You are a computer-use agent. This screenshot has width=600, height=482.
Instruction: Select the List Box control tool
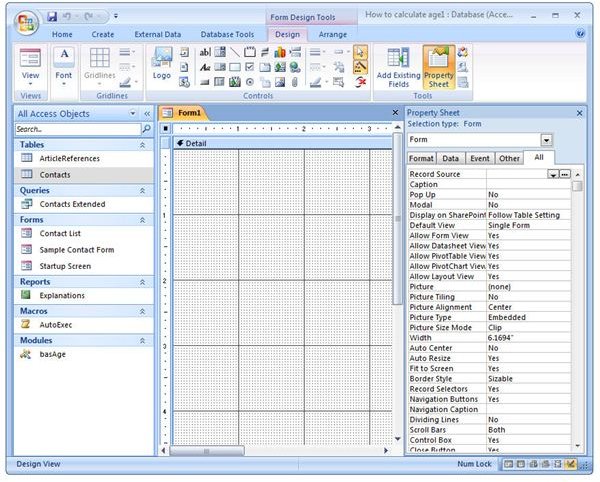220,68
